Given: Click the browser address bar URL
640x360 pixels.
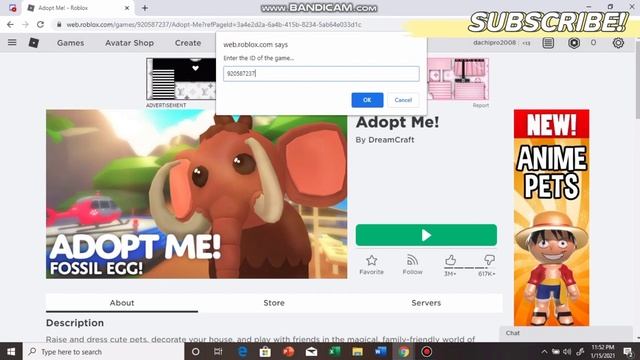Looking at the screenshot, I should click(214, 24).
